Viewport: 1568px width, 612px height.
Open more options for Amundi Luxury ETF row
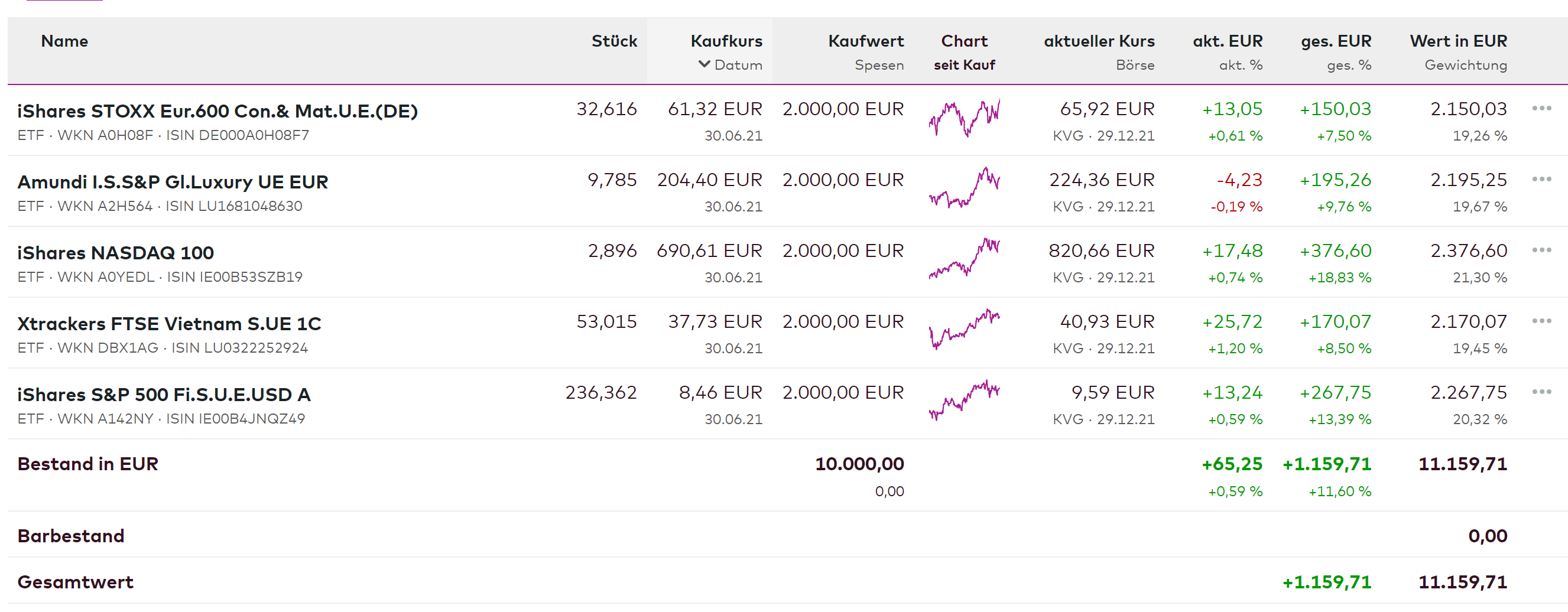click(1541, 179)
